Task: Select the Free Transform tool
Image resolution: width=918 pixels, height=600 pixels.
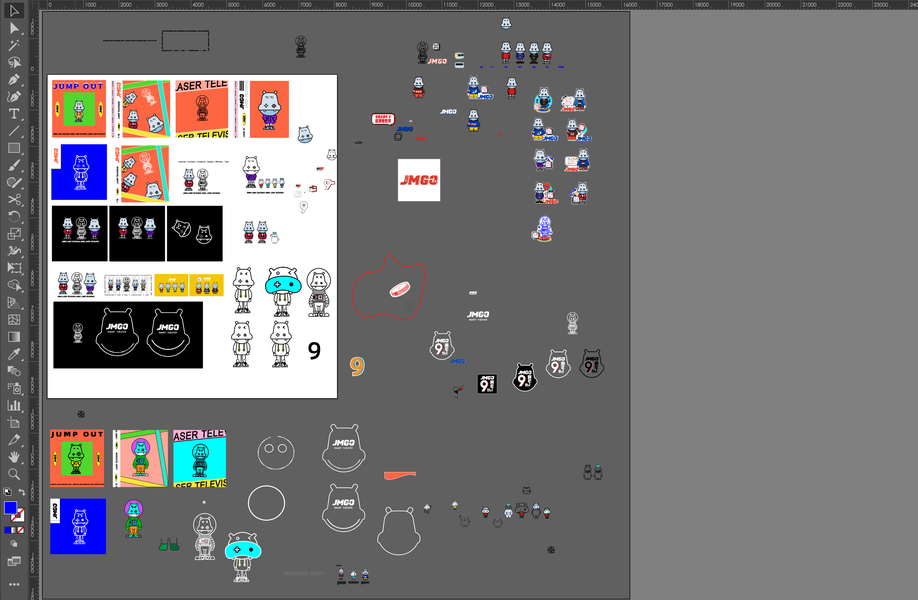Action: (13, 268)
